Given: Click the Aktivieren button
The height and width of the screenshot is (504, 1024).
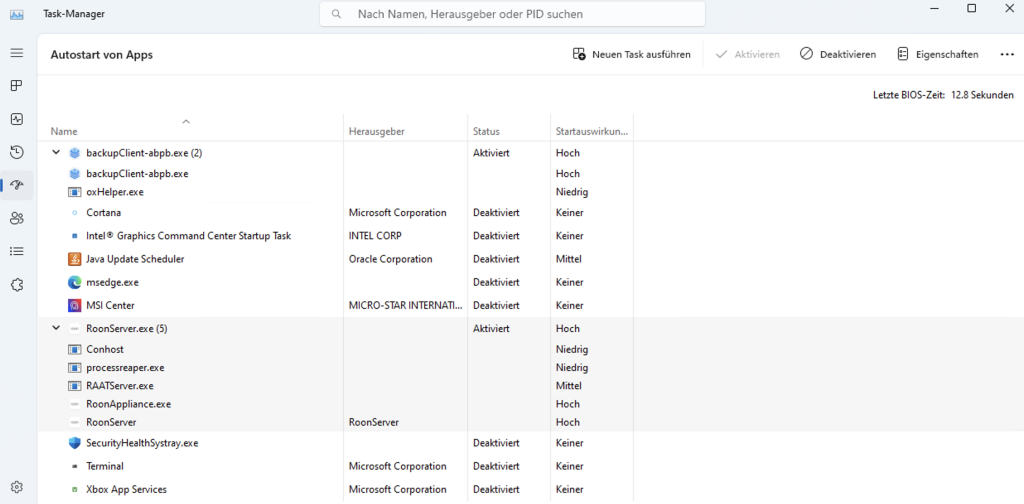Looking at the screenshot, I should click(748, 54).
